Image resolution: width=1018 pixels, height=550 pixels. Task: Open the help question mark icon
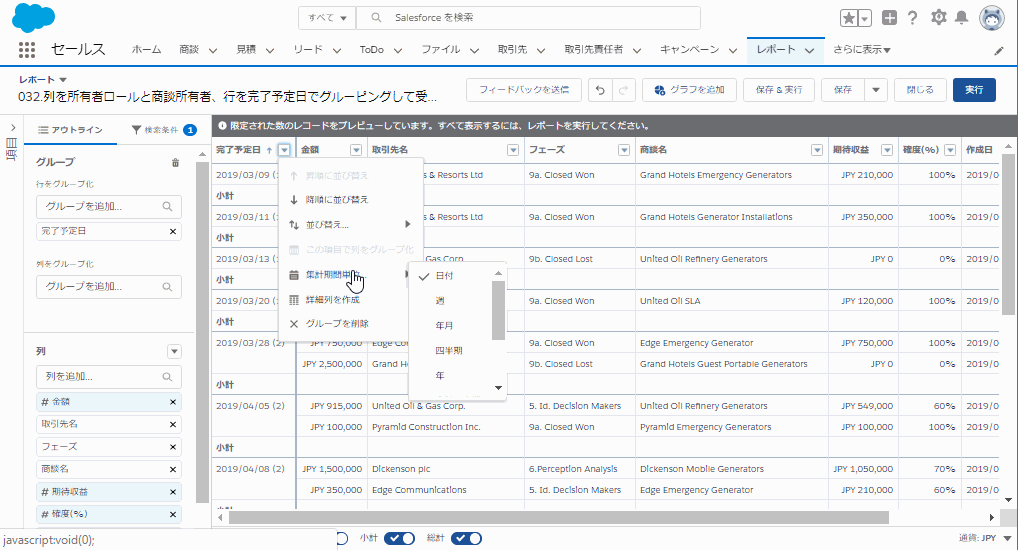pos(912,18)
